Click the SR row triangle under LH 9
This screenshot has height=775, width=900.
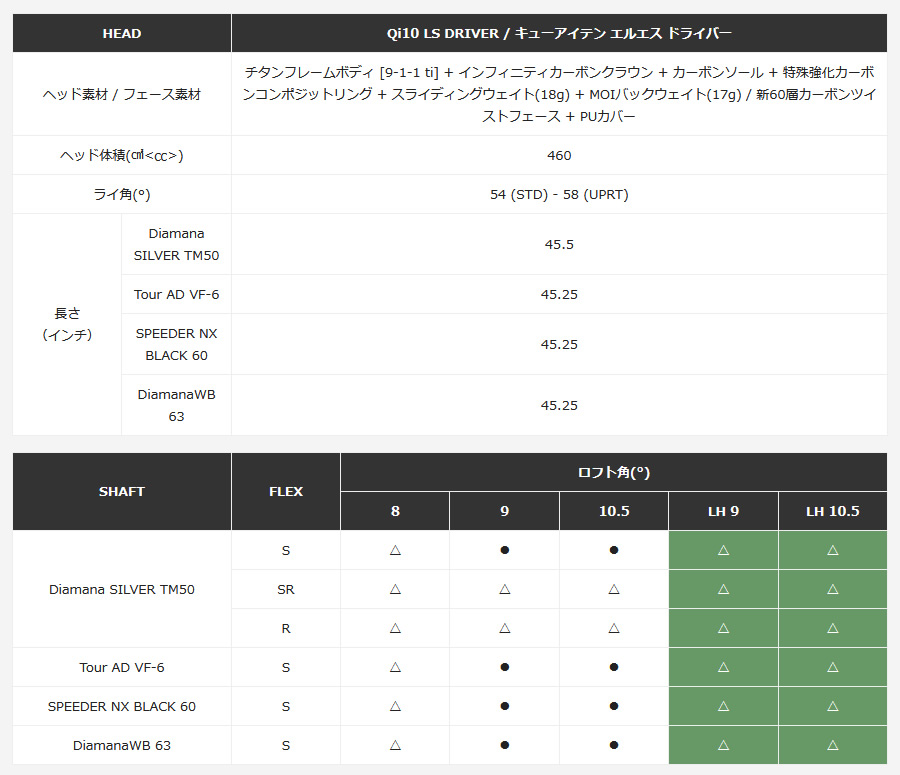point(723,590)
